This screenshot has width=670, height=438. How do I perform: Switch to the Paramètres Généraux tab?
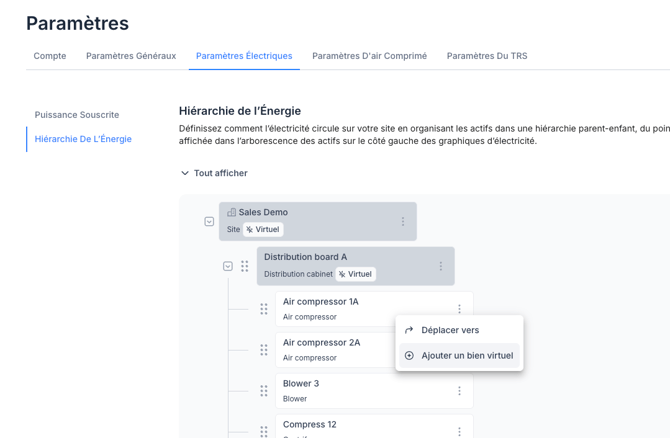pyautogui.click(x=131, y=56)
